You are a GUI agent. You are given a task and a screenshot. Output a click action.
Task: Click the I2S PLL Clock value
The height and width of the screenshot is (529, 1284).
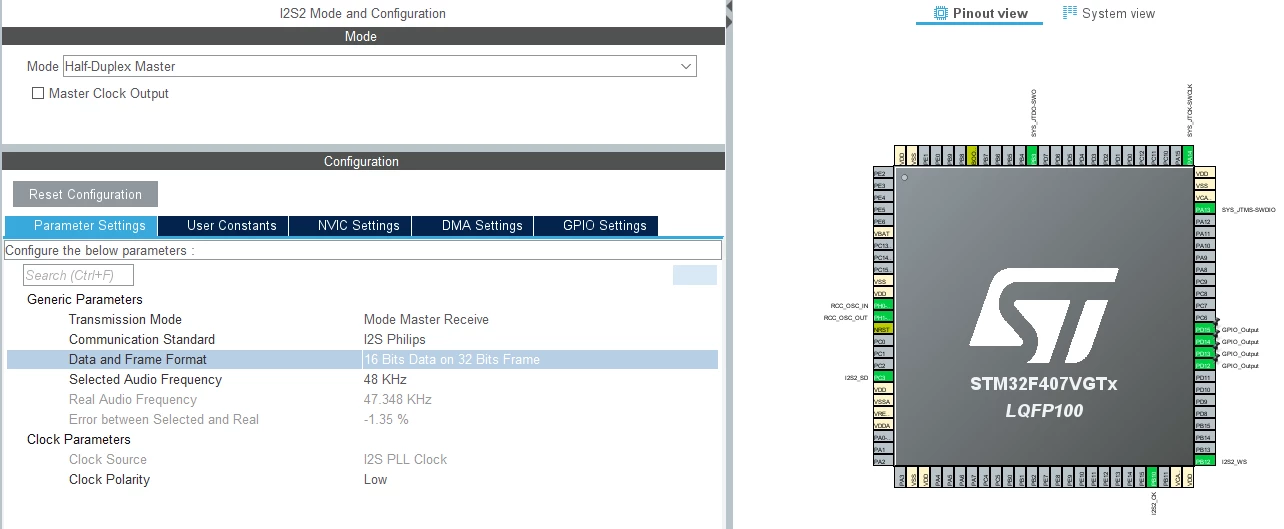coord(405,459)
